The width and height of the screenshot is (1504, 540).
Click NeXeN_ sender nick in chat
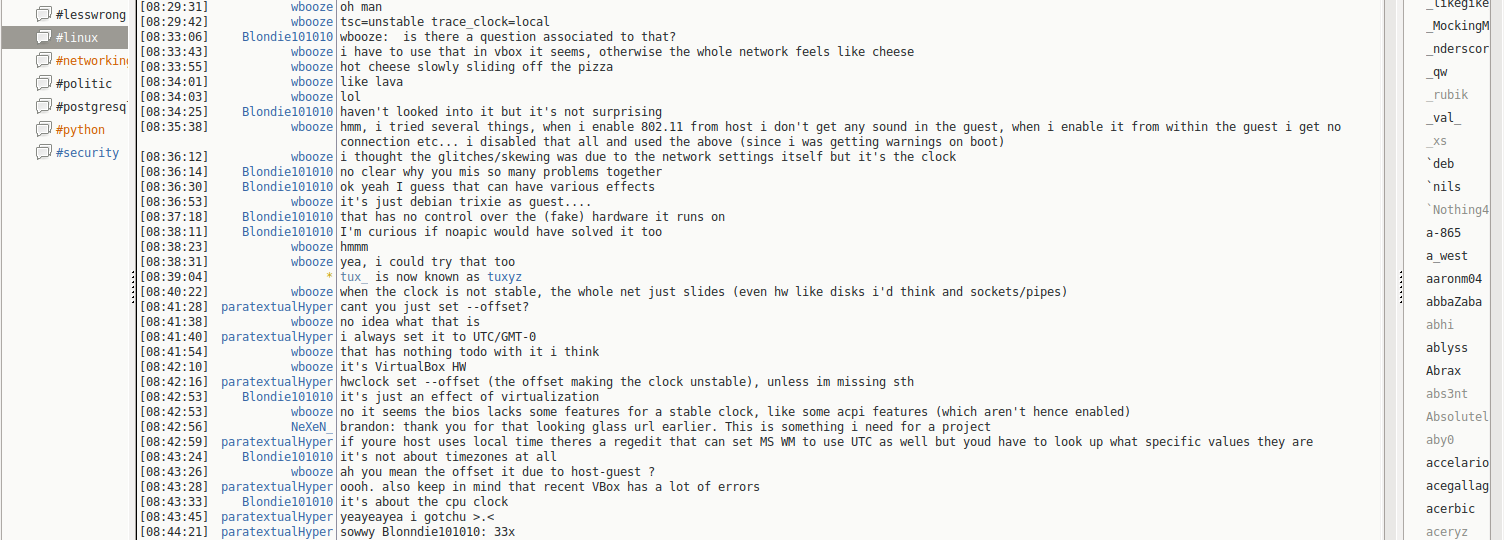pos(312,427)
